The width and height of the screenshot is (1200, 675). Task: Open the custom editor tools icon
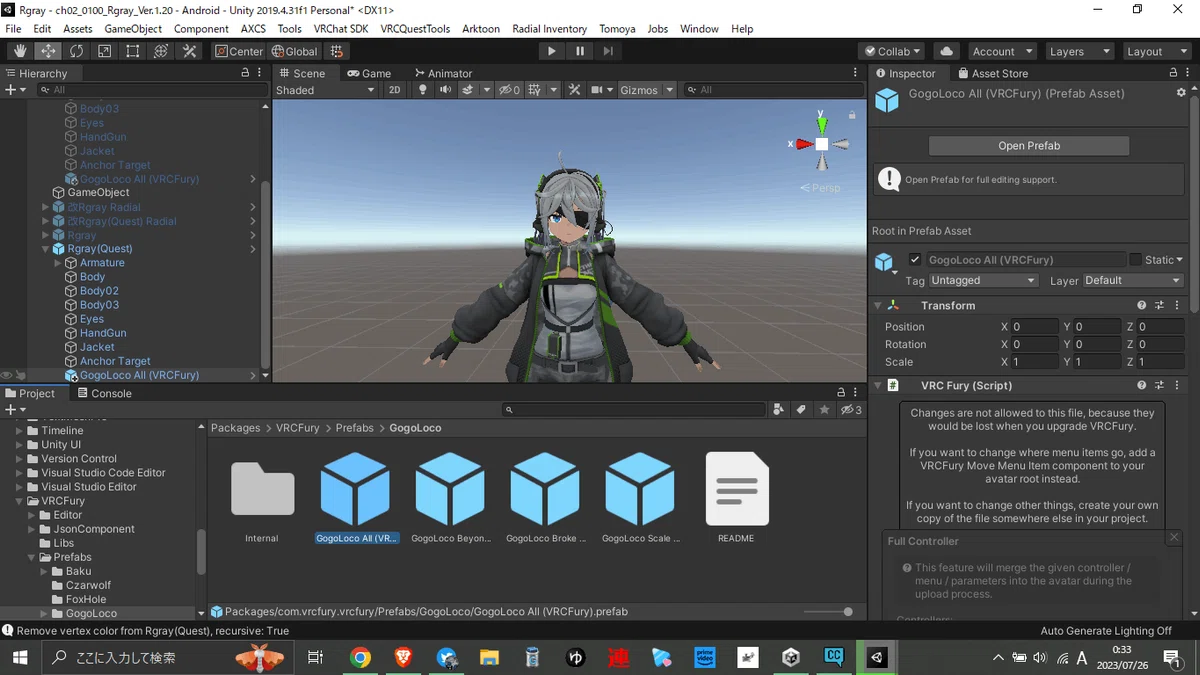point(189,51)
